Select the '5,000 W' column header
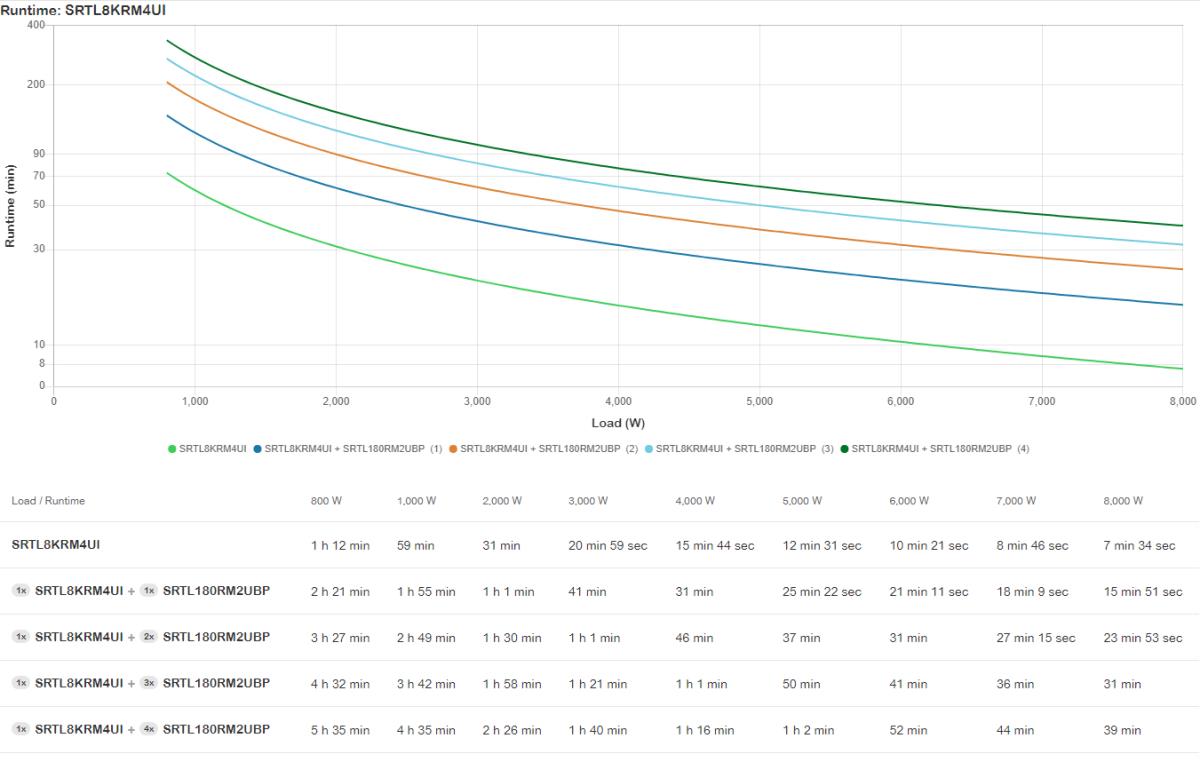The image size is (1200, 762). click(802, 501)
